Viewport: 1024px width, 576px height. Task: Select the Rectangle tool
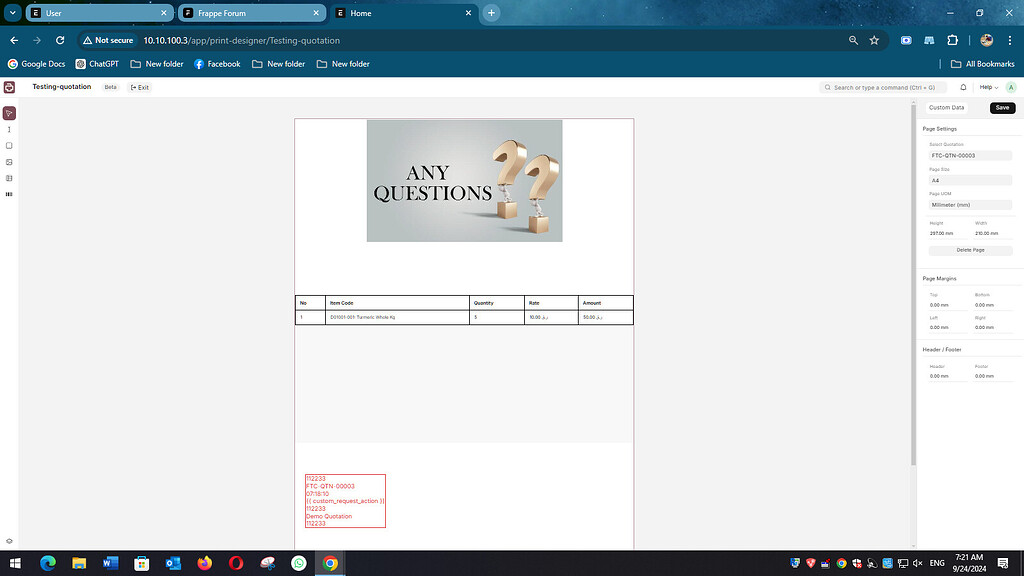pos(9,145)
